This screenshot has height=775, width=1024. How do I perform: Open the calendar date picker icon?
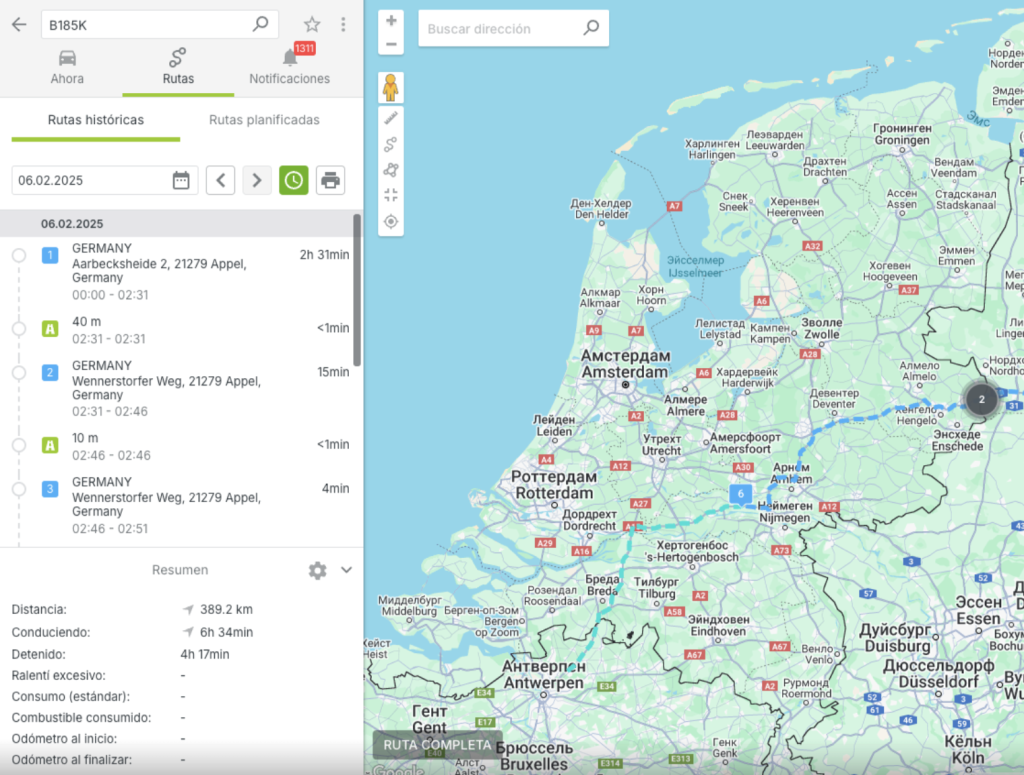click(x=181, y=180)
